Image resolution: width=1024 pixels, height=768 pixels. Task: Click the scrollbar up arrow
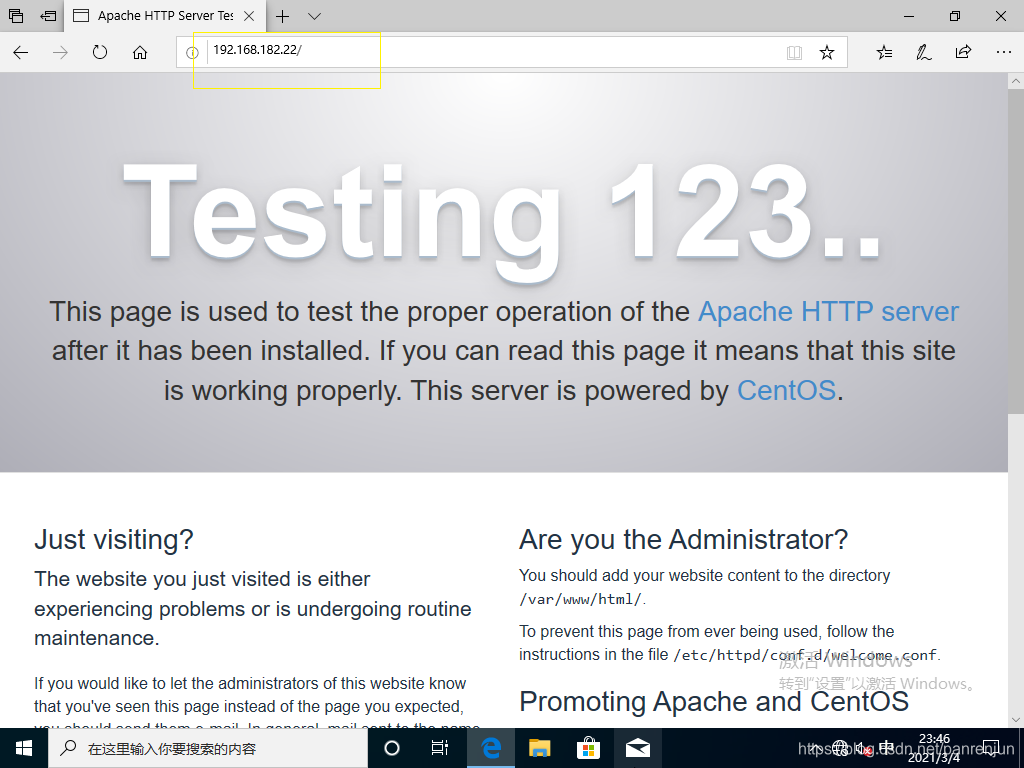click(1016, 81)
